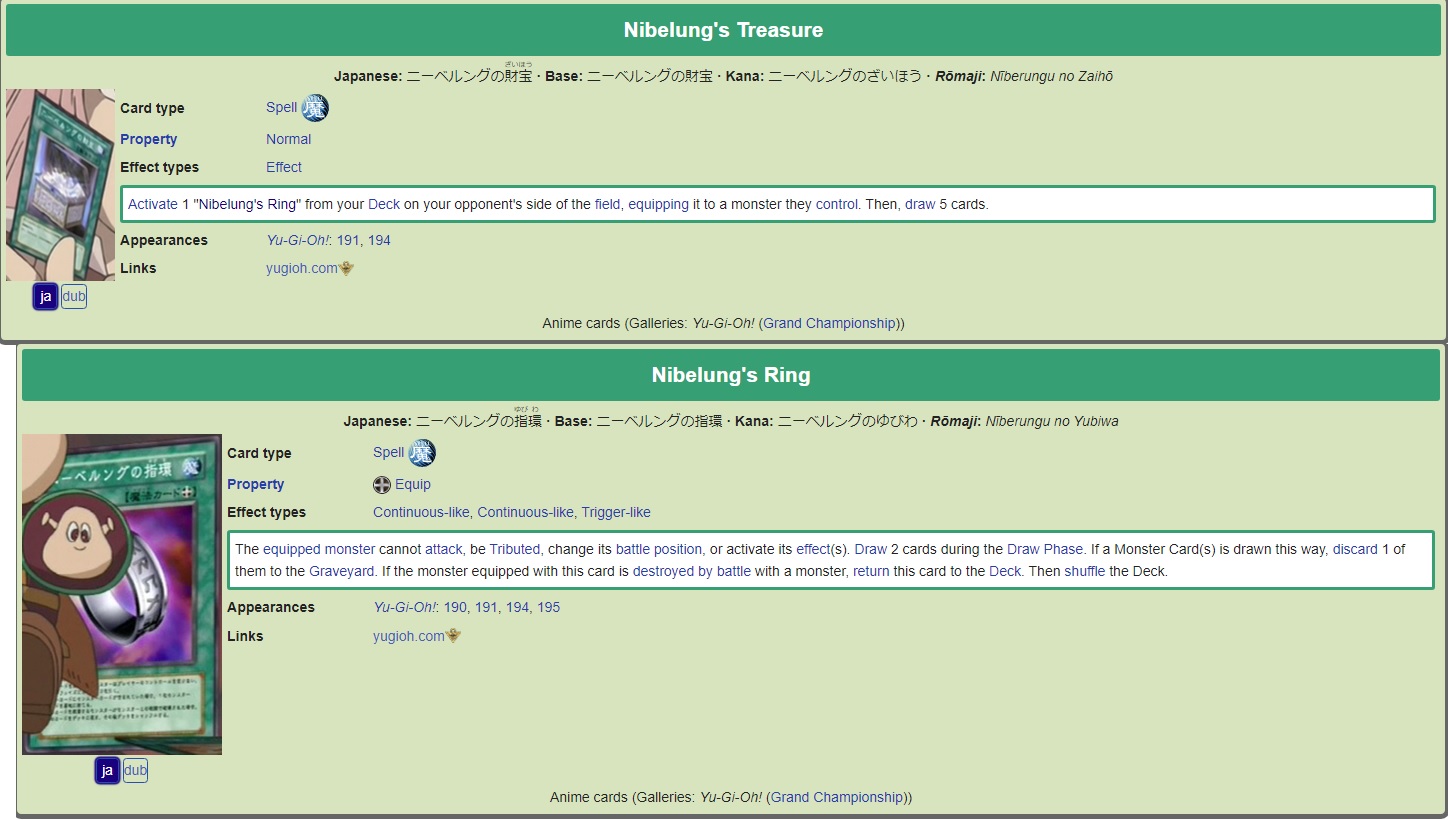Open the 'equipped monster' link in Ring's effect
The image size is (1448, 820).
click(319, 549)
